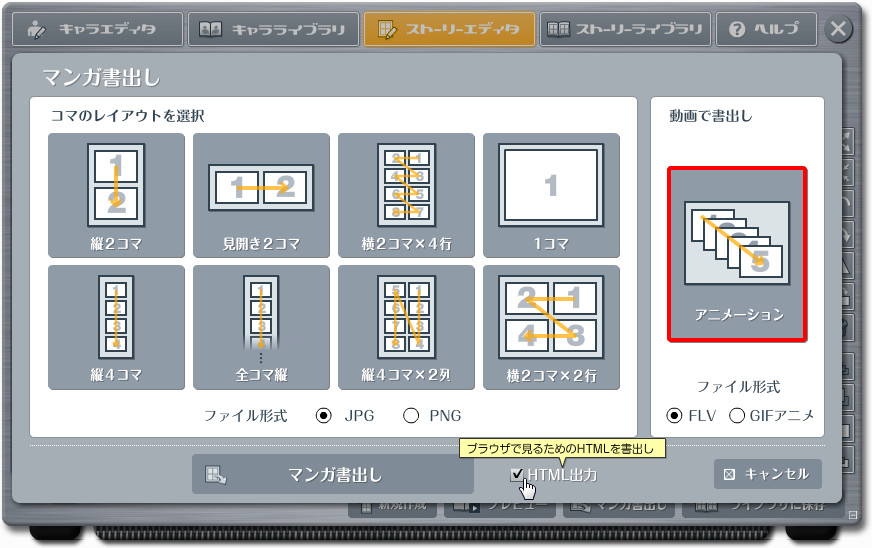Choose the 横2コマ×2行 layout
The image size is (872, 548).
pos(551,328)
